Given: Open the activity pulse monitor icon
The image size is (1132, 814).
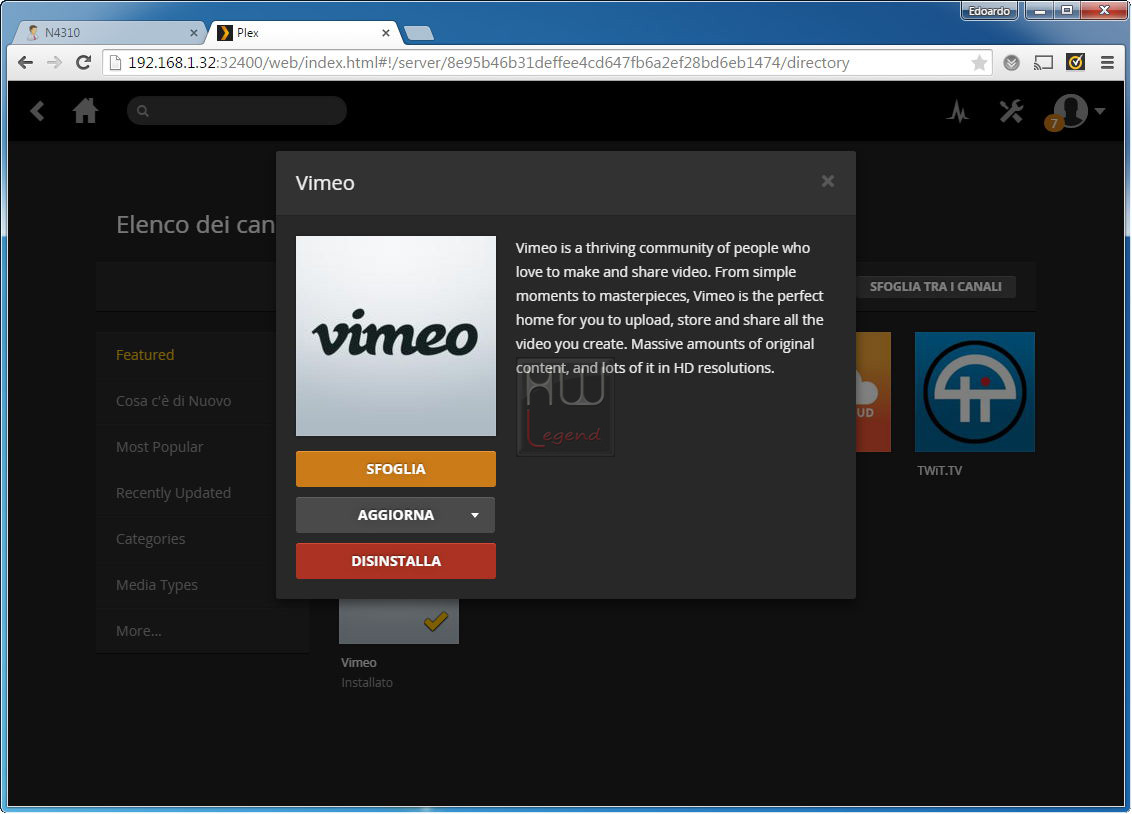Looking at the screenshot, I should (958, 111).
